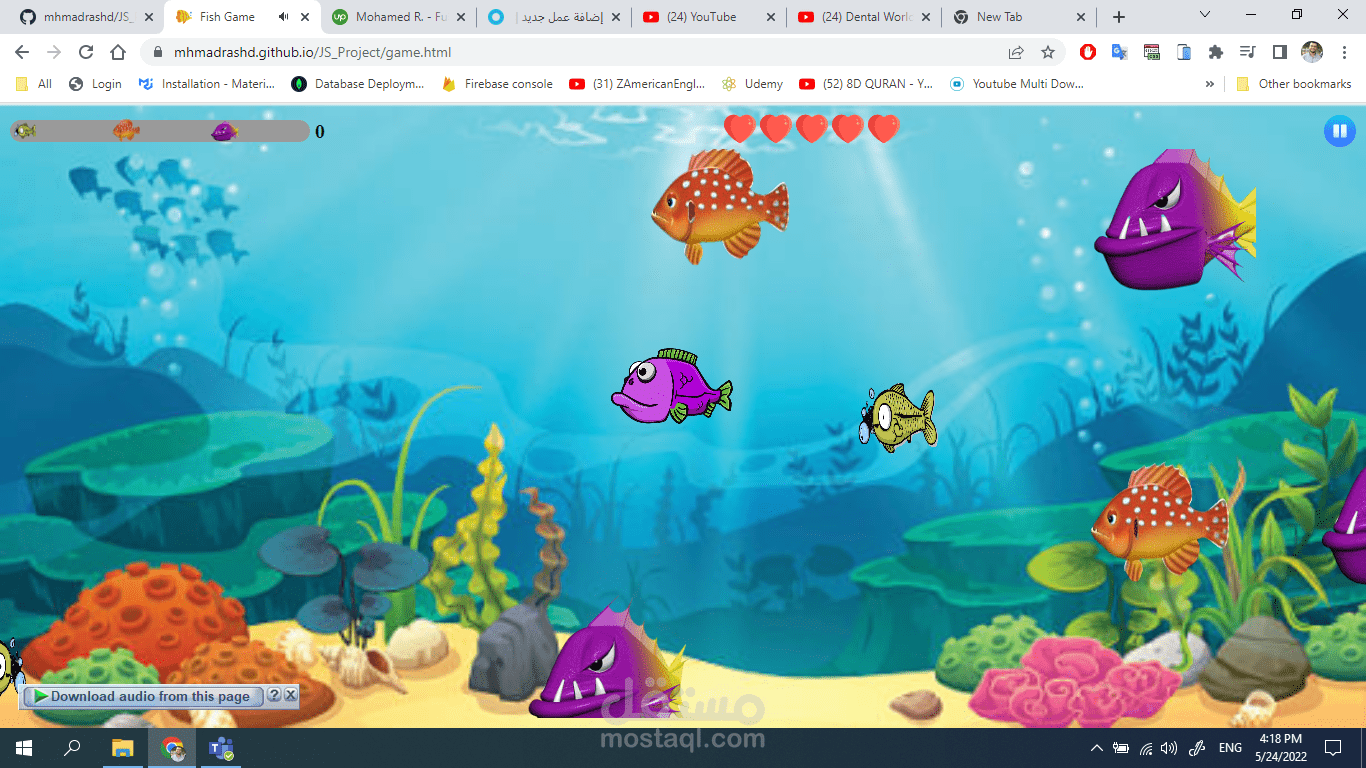Switch to the New Tab tab
This screenshot has height=768, width=1366.
(1020, 17)
